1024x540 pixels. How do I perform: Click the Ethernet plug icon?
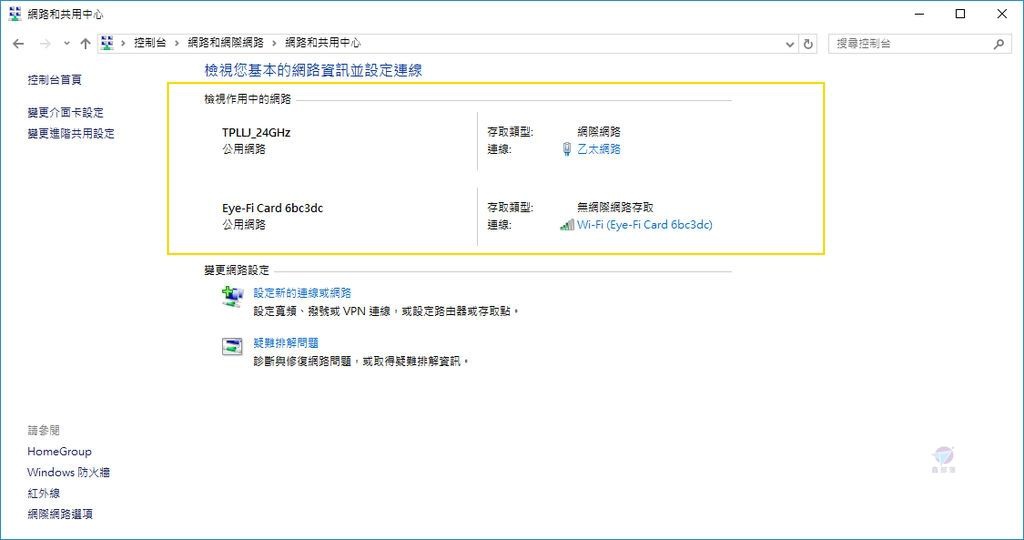[x=567, y=149]
